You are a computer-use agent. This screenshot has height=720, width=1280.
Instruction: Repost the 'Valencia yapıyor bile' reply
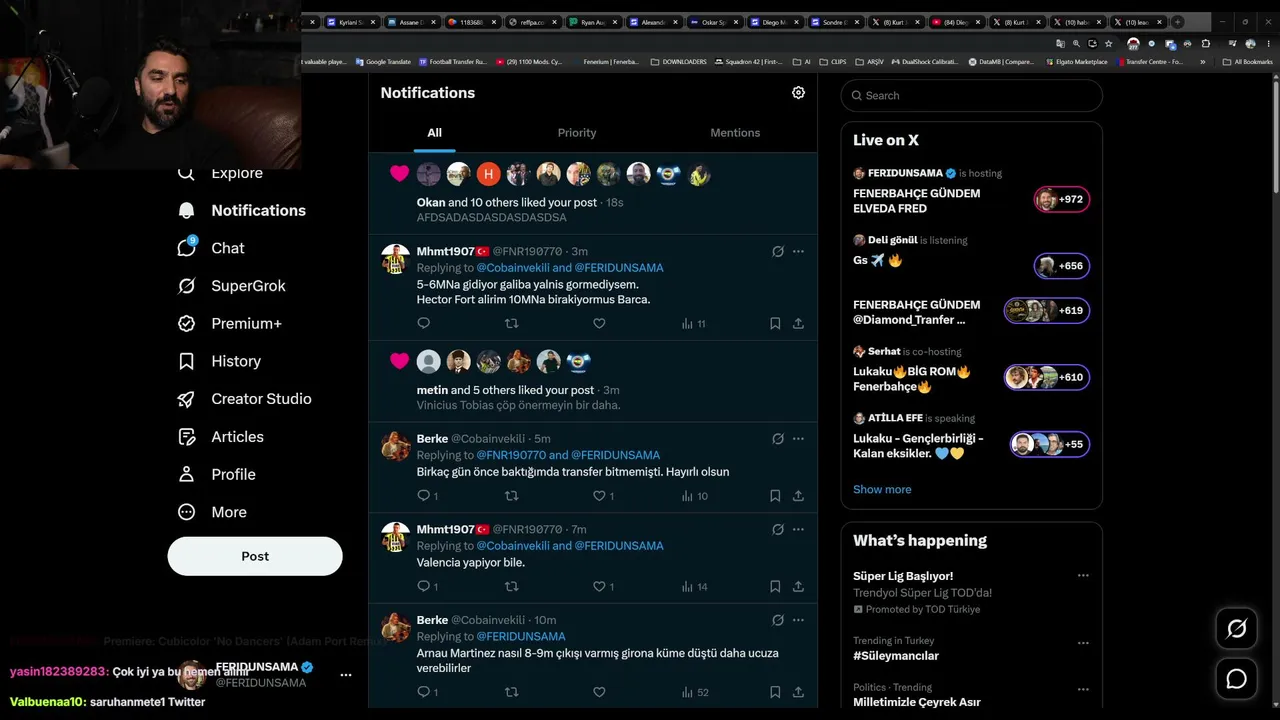[x=511, y=586]
